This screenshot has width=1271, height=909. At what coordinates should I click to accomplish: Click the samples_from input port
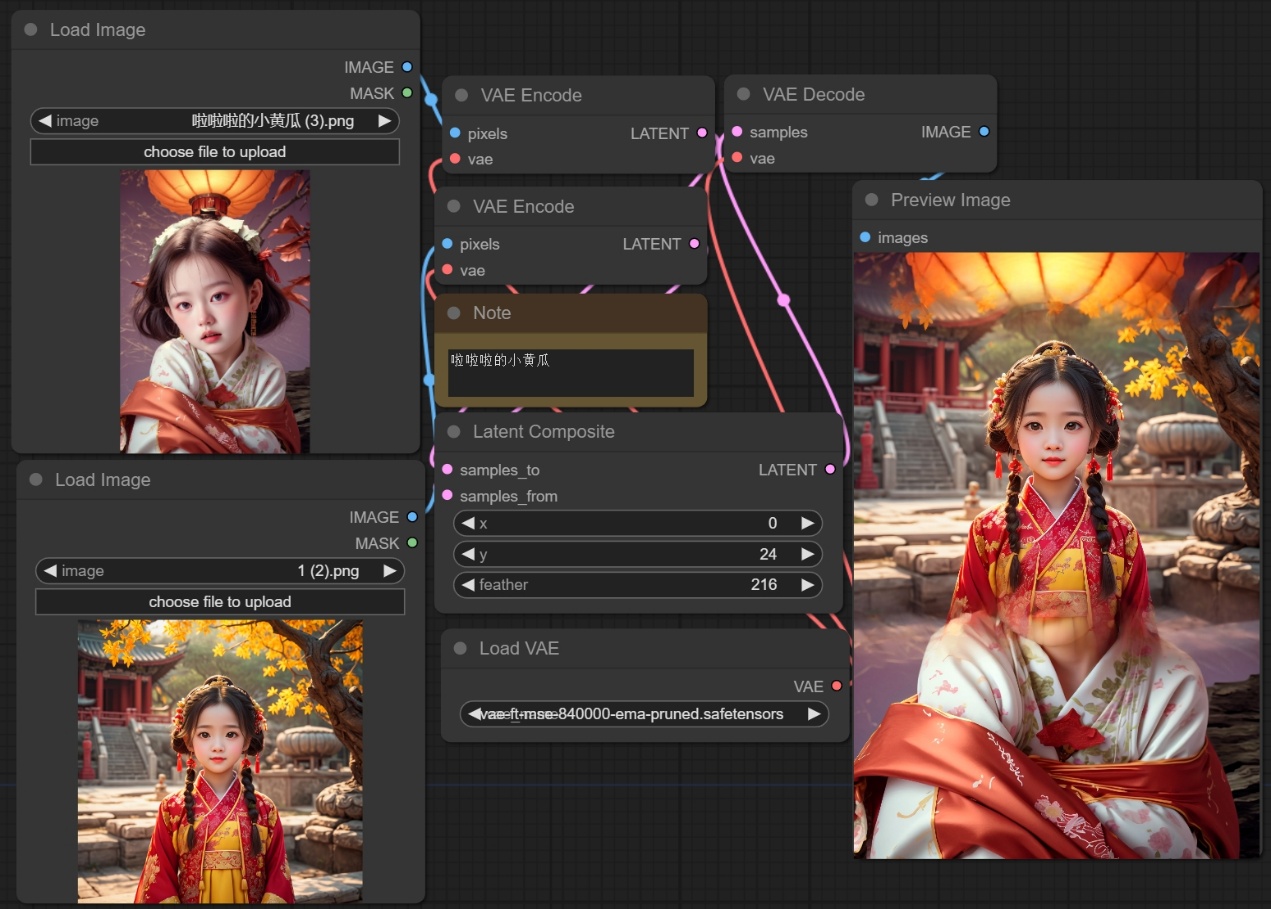pyautogui.click(x=447, y=496)
